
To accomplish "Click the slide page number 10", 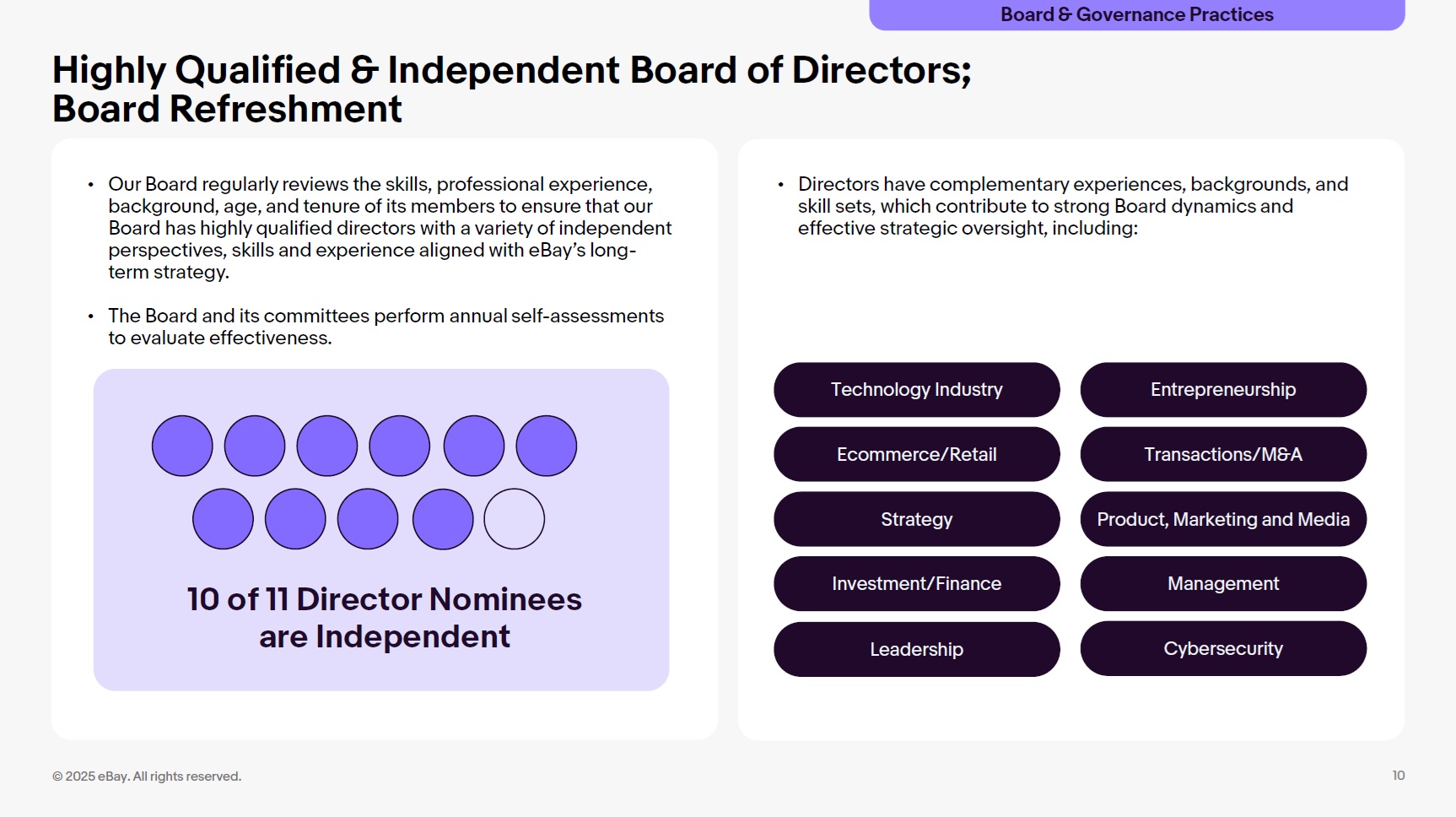I will point(1398,776).
